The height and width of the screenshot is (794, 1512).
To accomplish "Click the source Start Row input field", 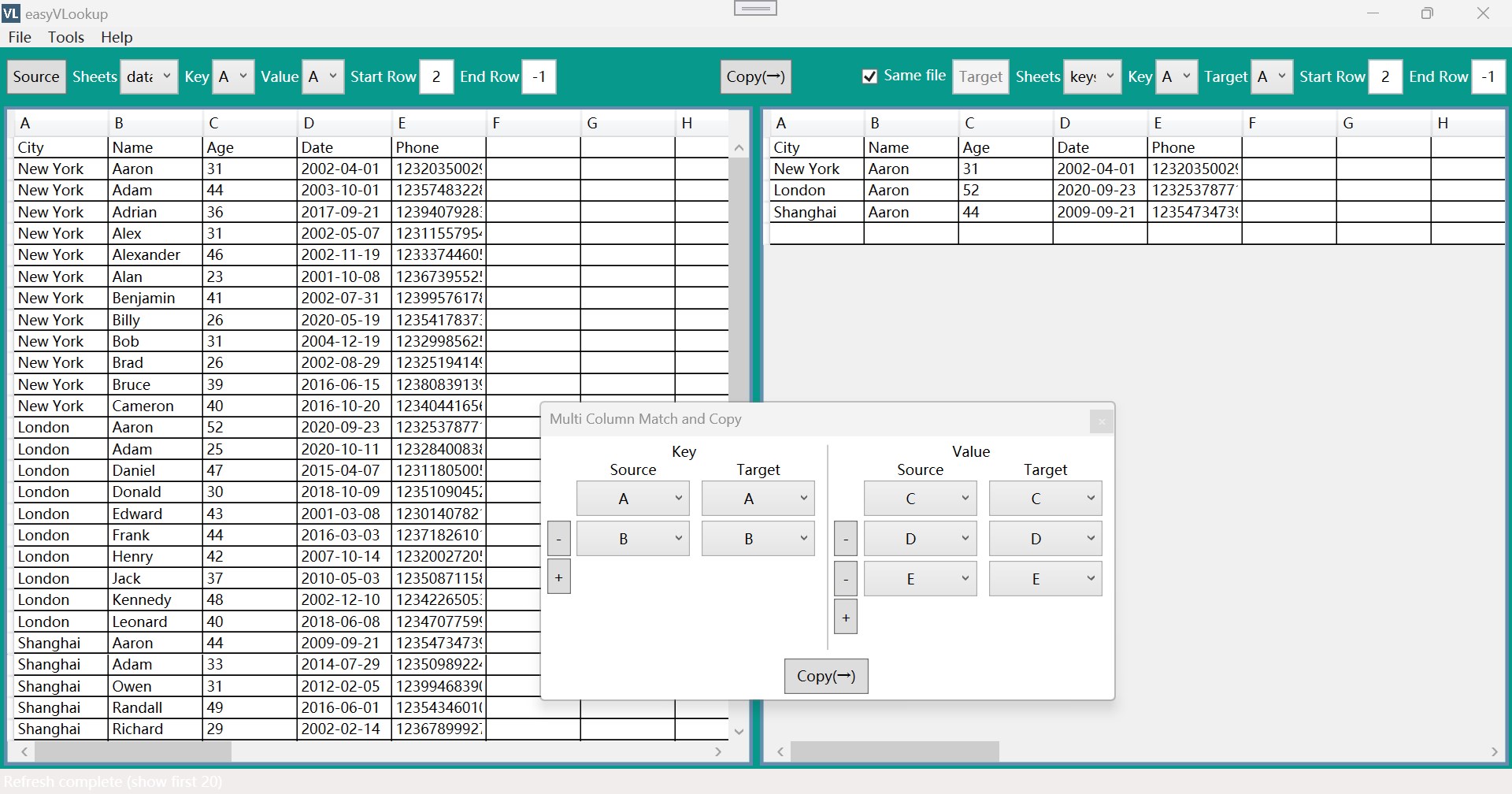I will [x=436, y=76].
